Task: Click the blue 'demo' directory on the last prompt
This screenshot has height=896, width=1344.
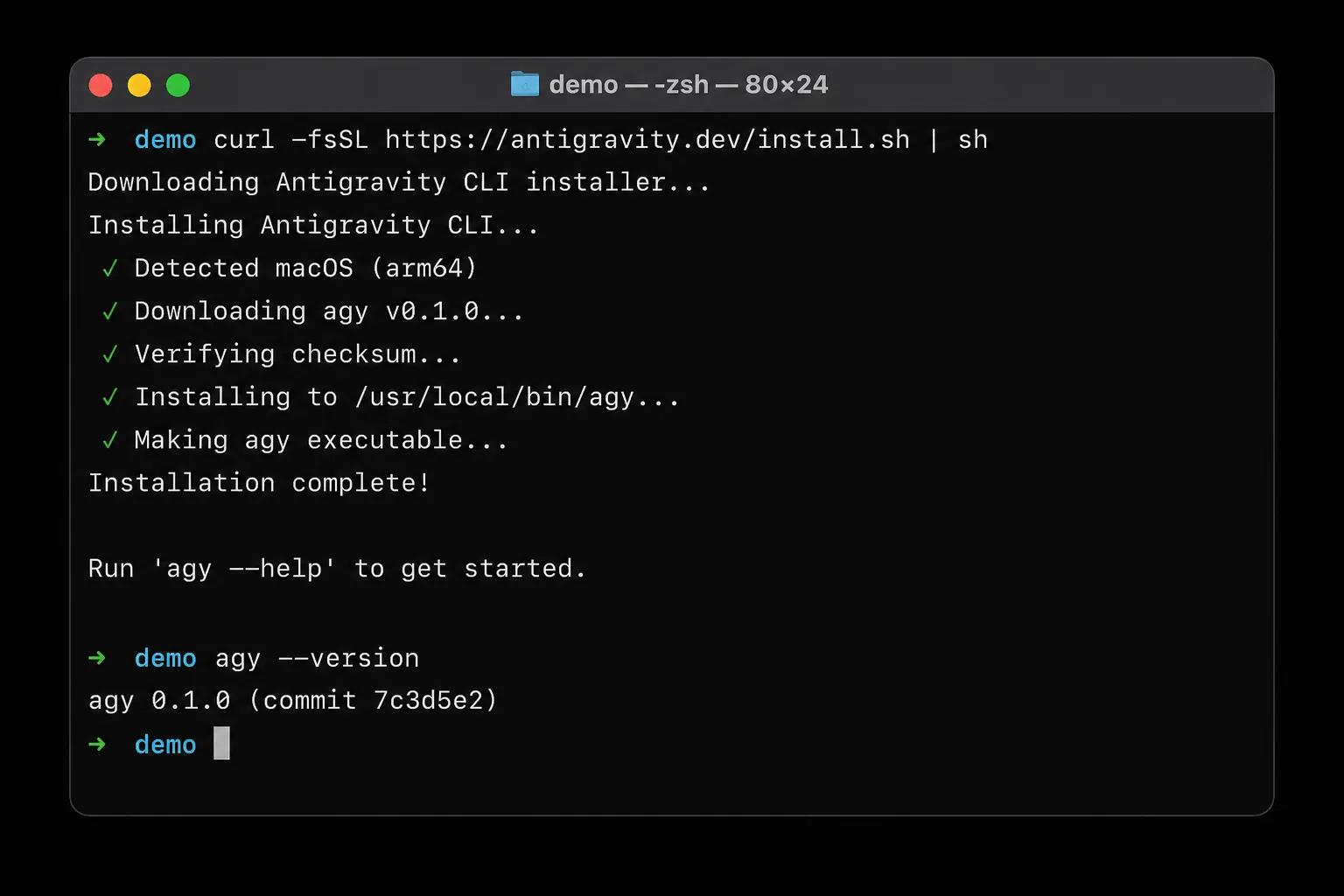Action: pos(165,745)
